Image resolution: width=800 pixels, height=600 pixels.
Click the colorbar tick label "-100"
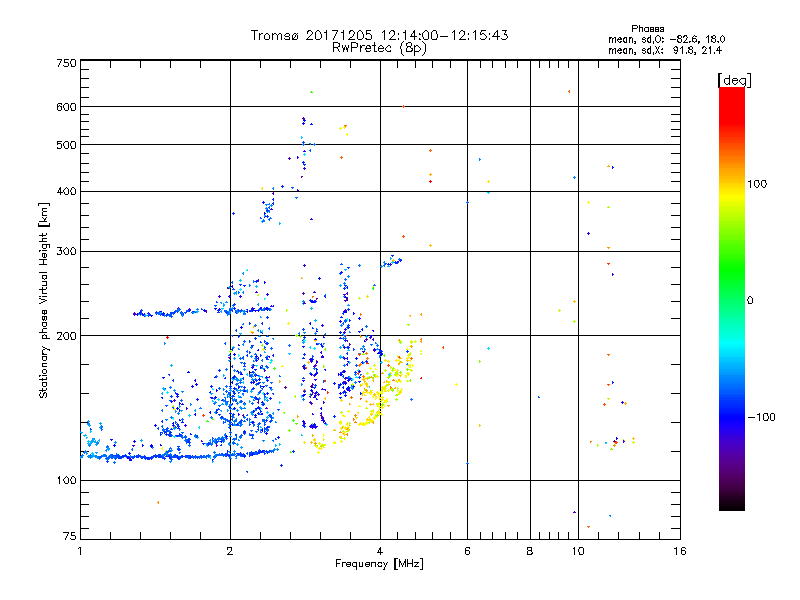(761, 417)
